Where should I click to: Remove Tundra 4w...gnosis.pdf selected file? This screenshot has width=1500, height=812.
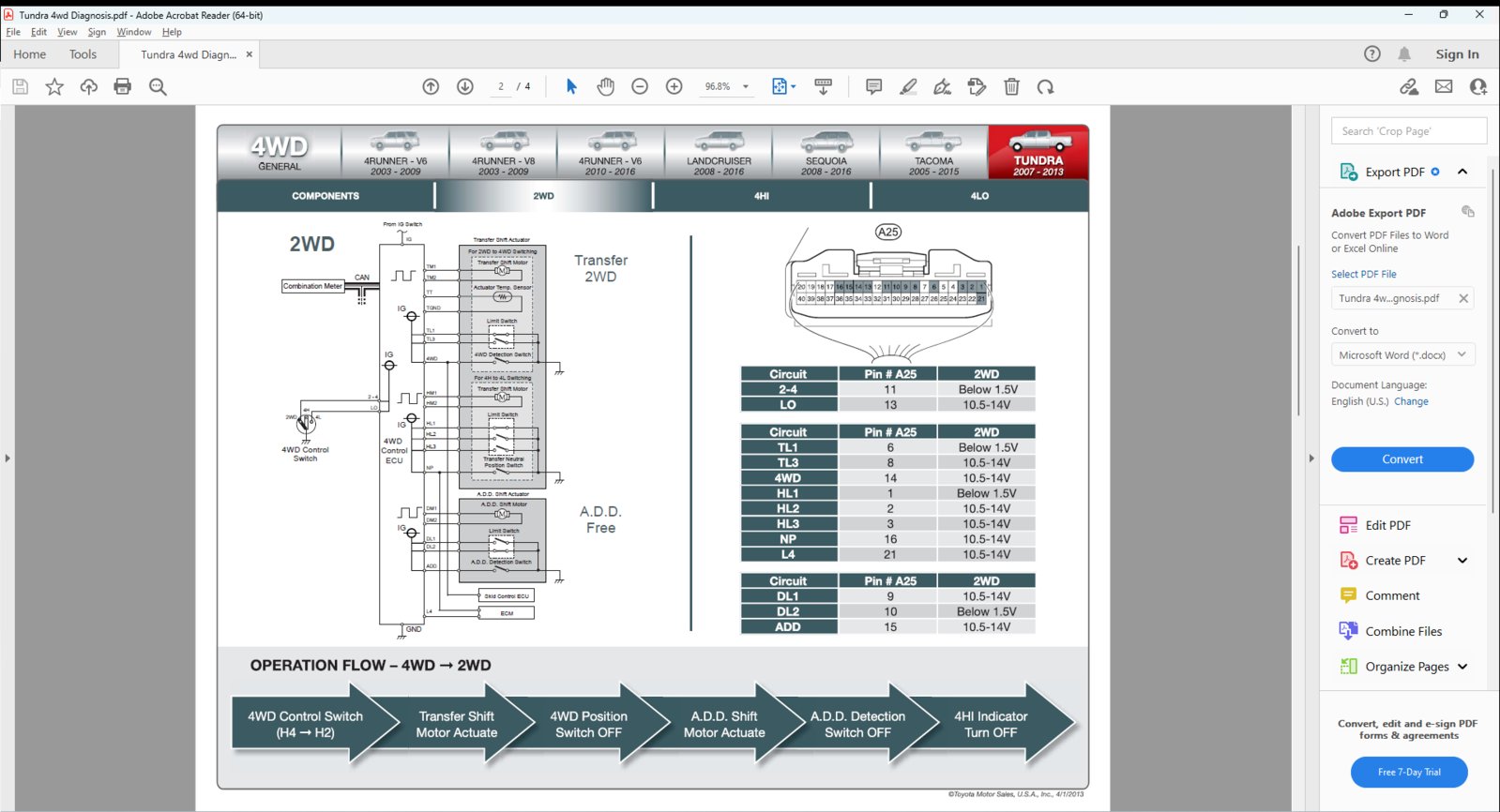point(1463,298)
